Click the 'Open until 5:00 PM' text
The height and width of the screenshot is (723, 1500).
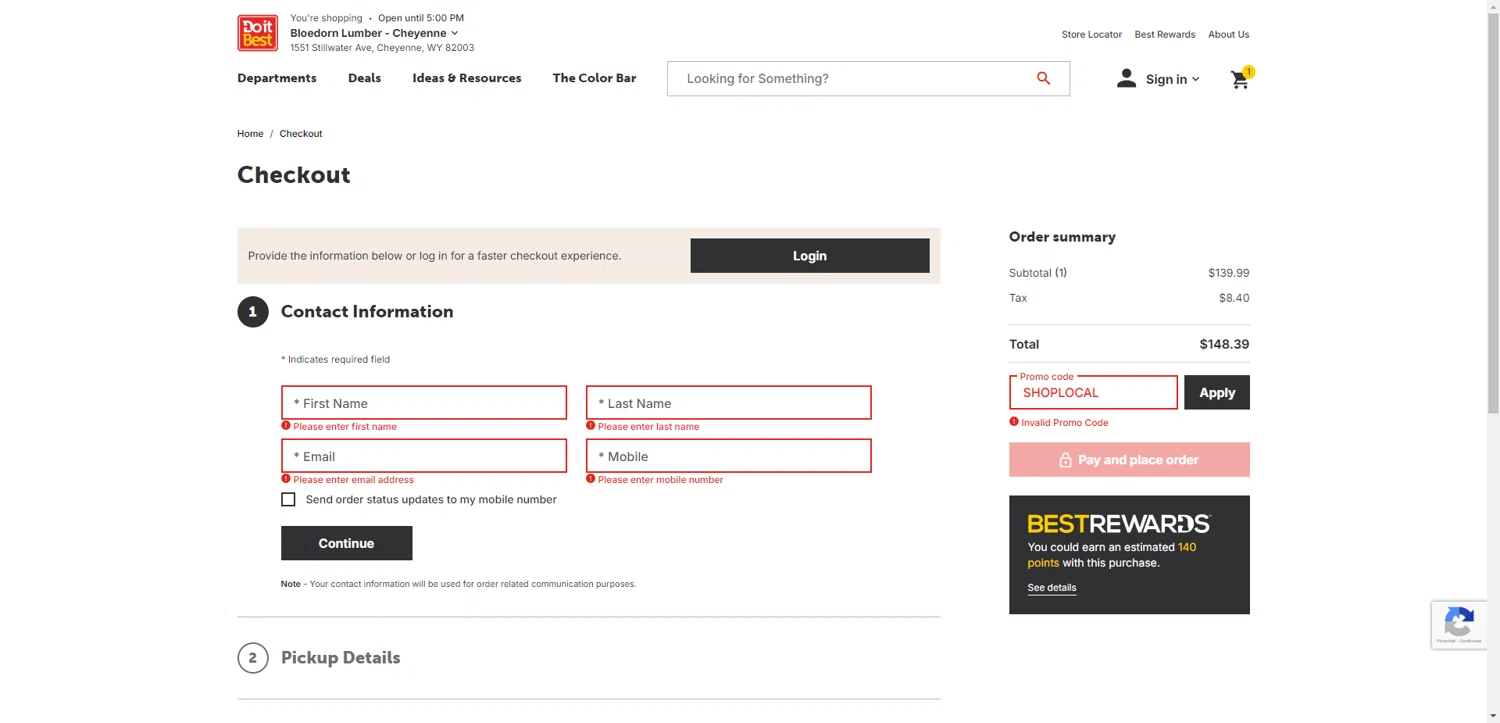tap(421, 18)
